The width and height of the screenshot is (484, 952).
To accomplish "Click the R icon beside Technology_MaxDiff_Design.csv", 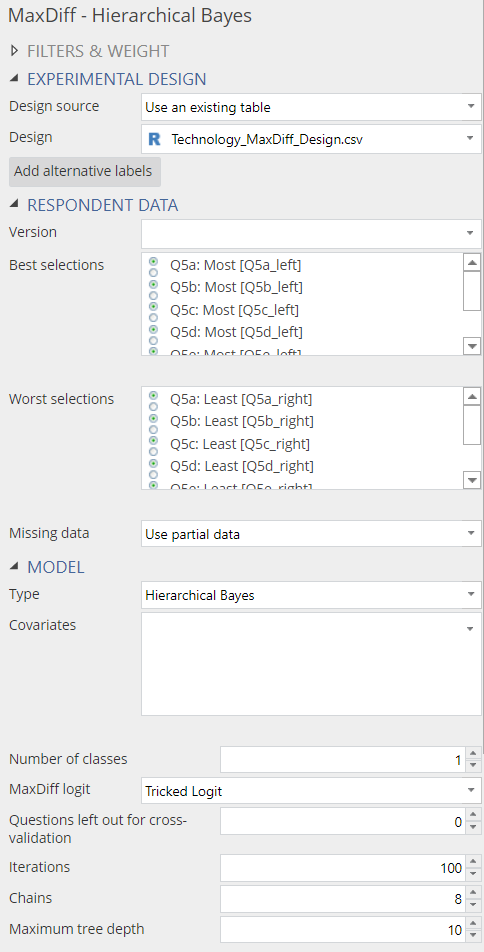I will [154, 139].
